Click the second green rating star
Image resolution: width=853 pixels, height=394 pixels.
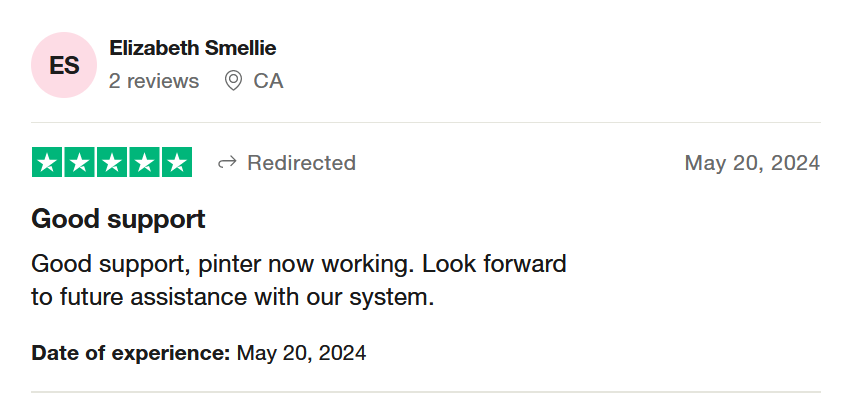tap(79, 162)
